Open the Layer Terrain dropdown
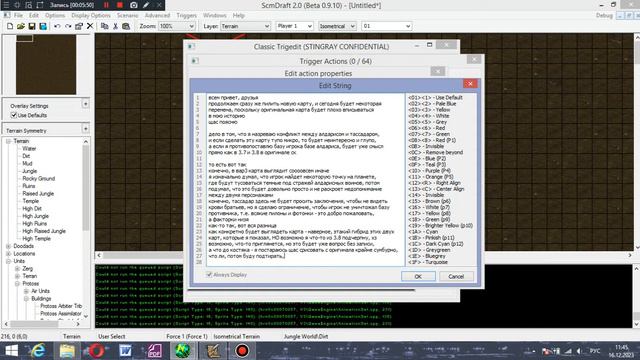 (245, 26)
